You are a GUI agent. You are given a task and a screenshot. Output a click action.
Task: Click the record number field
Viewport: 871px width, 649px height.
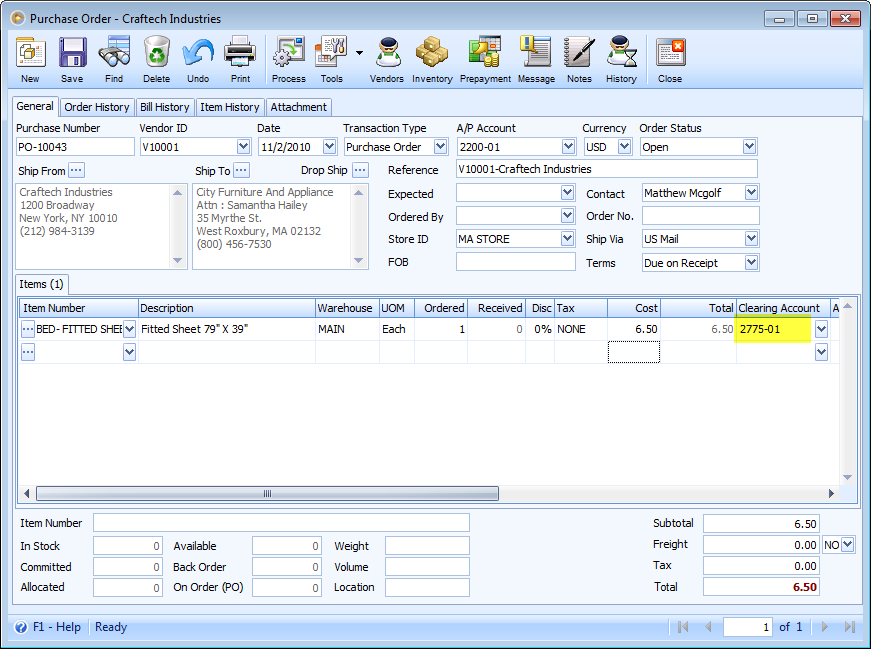tap(748, 627)
